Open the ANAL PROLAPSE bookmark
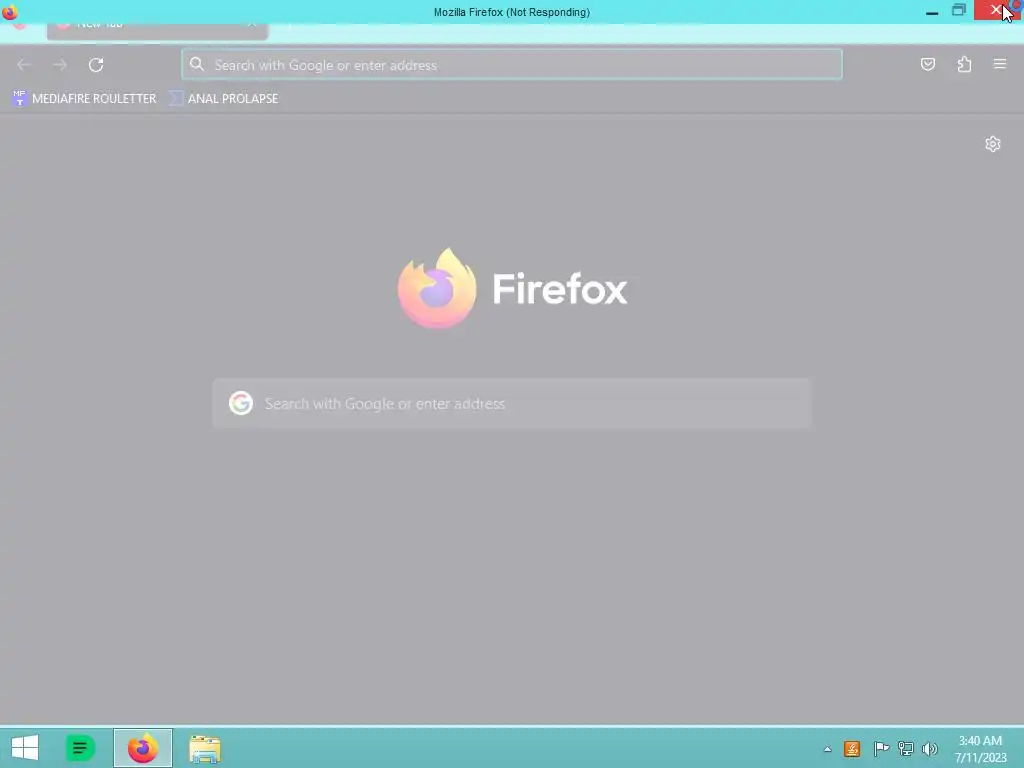This screenshot has height=768, width=1024. coord(224,99)
